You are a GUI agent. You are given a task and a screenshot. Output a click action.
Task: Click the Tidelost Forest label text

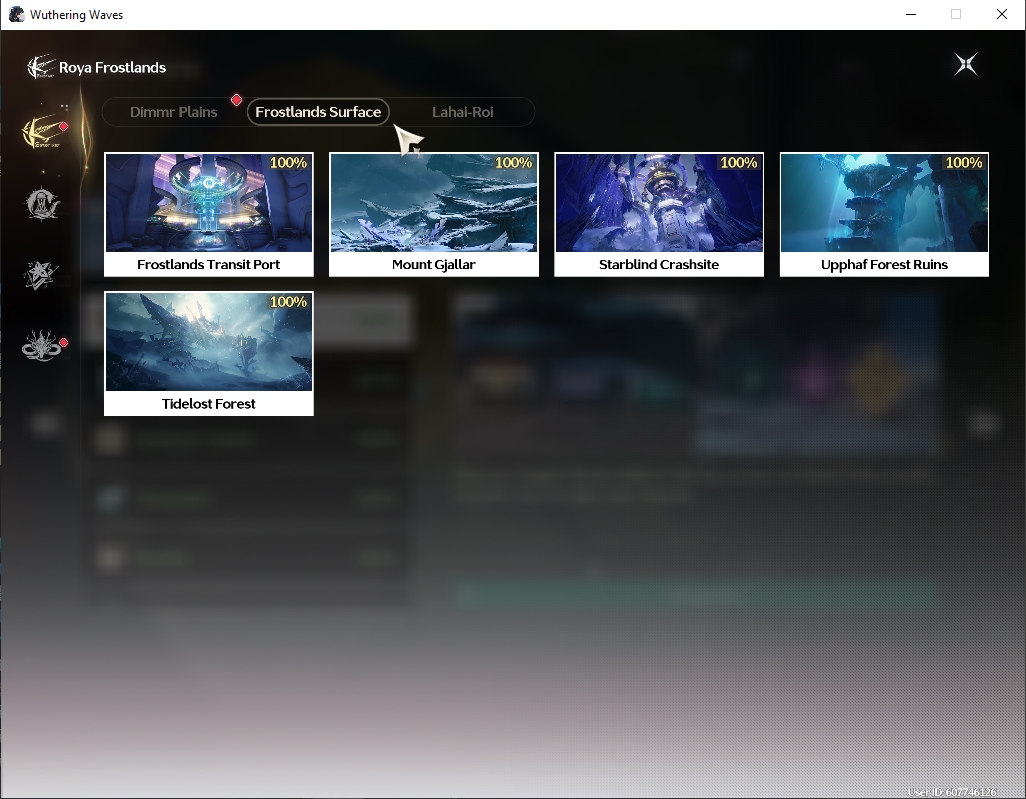pos(208,404)
